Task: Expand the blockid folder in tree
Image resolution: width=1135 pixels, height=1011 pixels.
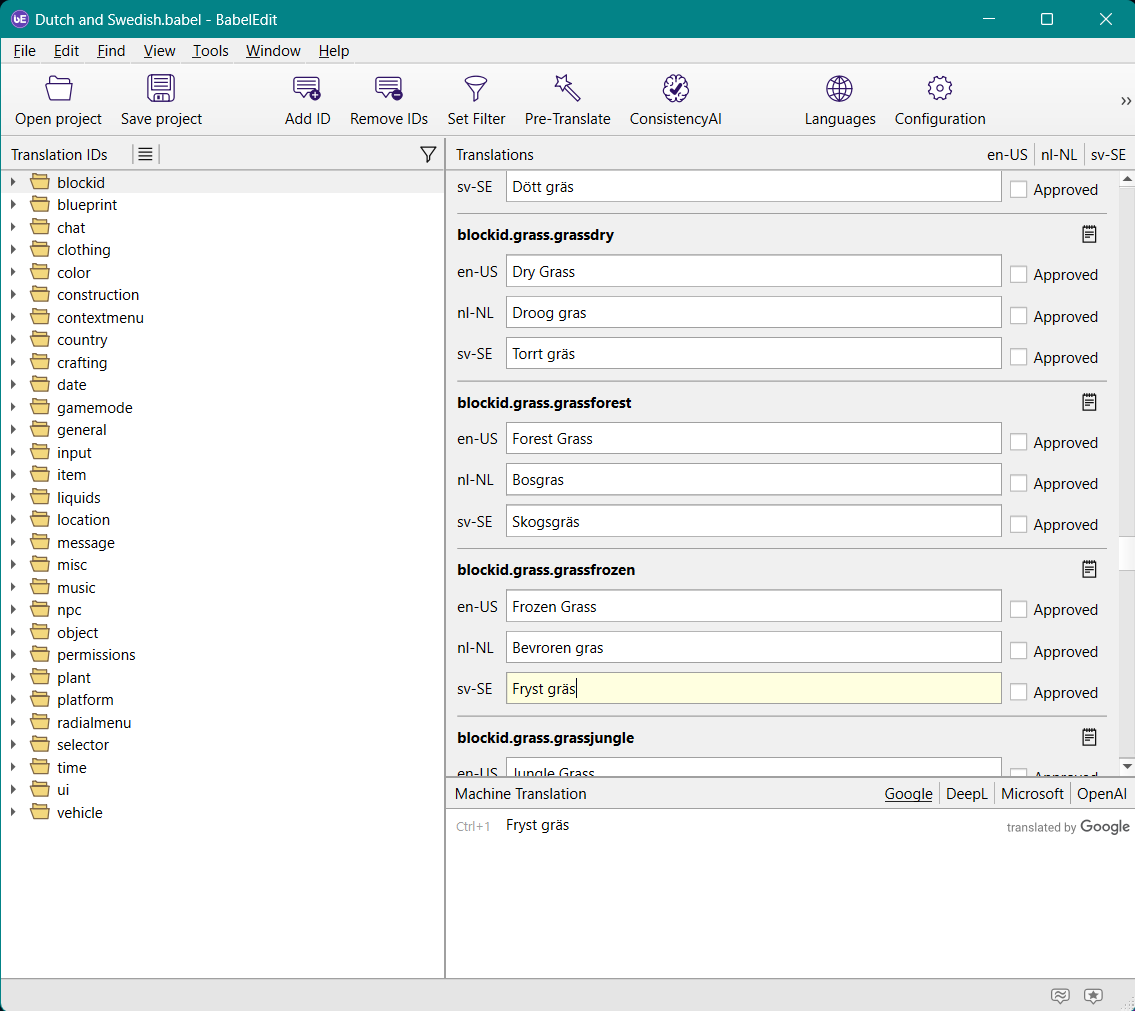Action: [x=13, y=182]
